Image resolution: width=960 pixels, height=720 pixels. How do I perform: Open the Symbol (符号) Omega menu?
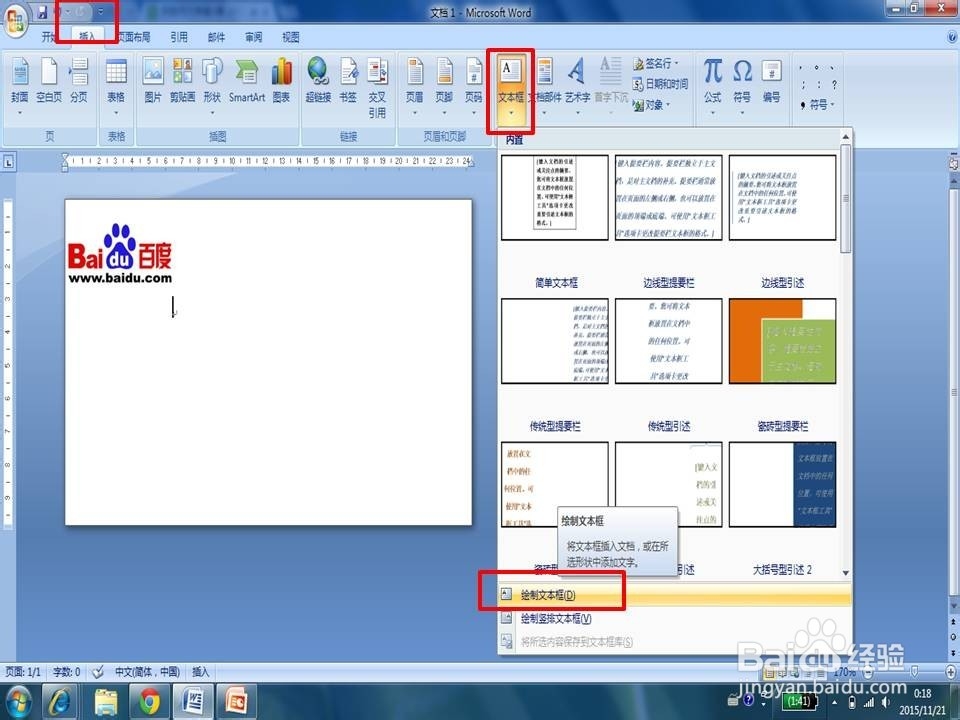click(x=742, y=86)
